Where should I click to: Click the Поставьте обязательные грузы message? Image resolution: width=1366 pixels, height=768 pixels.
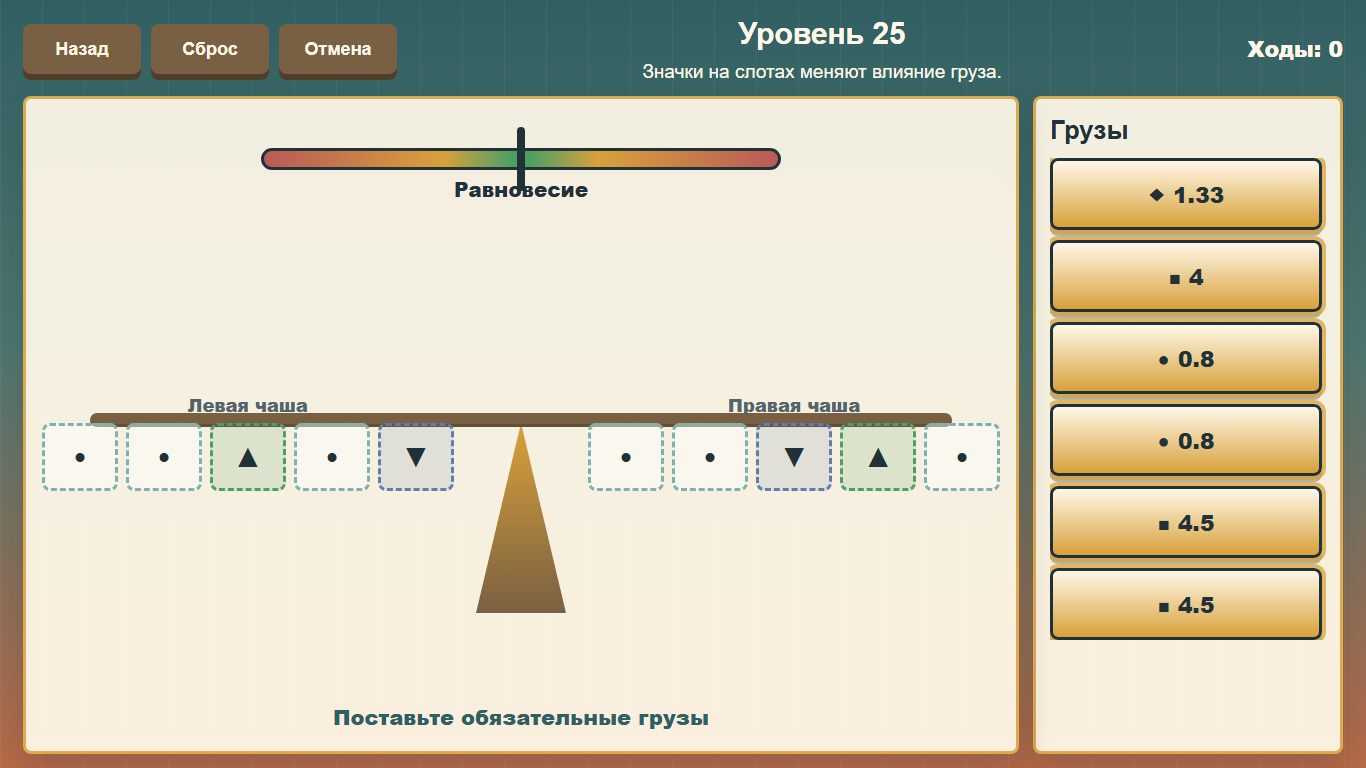(x=521, y=718)
